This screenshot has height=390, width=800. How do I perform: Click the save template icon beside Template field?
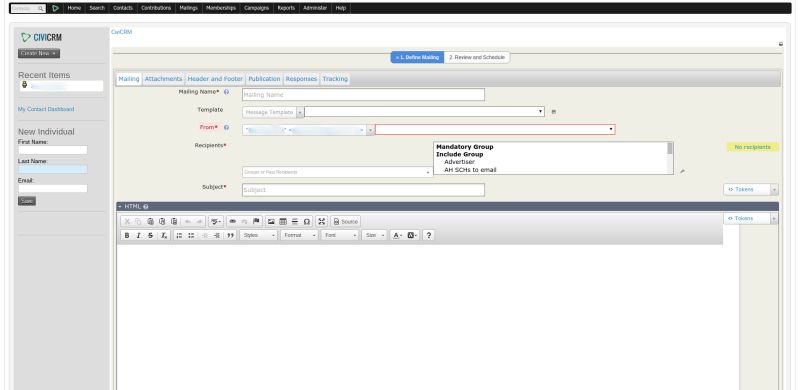[554, 111]
